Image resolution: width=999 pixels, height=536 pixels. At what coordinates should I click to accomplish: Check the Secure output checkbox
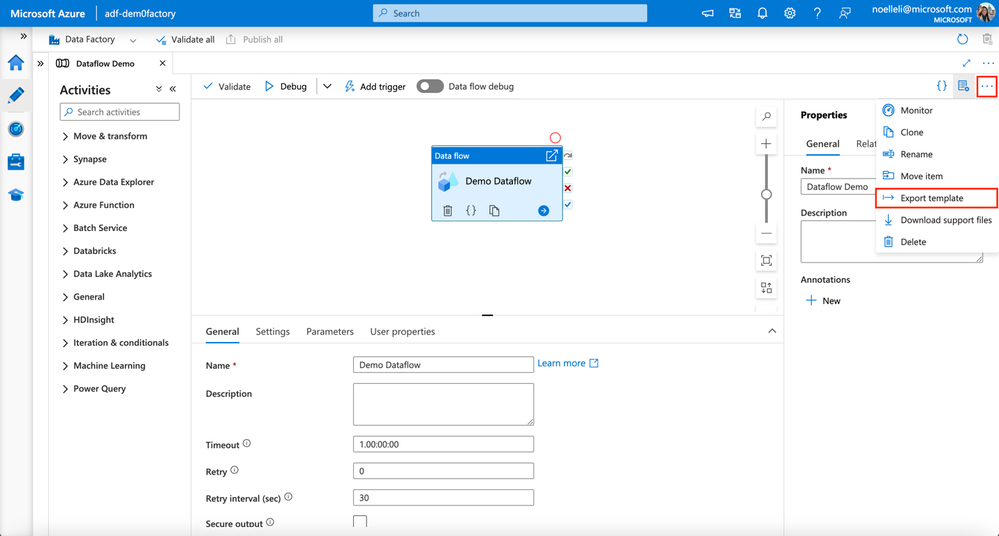(360, 521)
